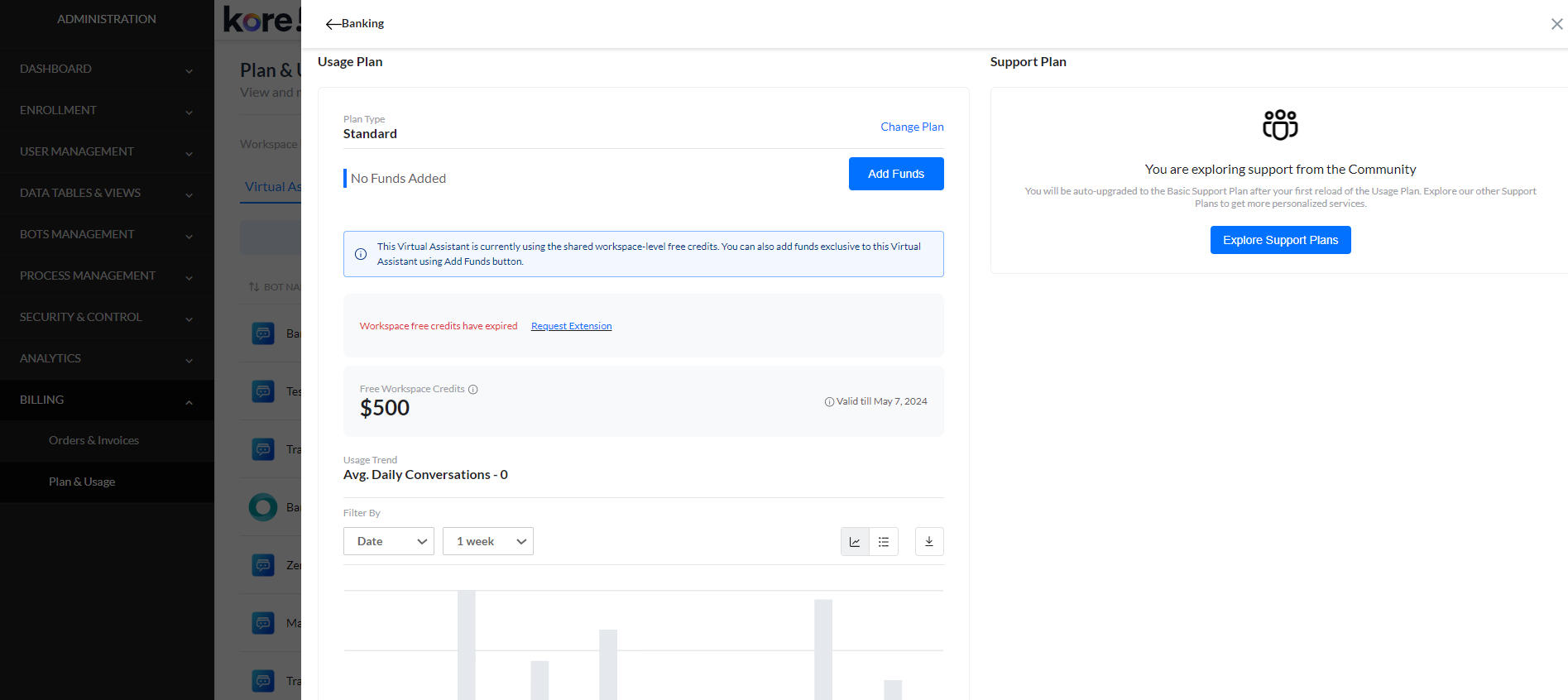Click the Community support people icon
1568x700 pixels.
coord(1280,125)
